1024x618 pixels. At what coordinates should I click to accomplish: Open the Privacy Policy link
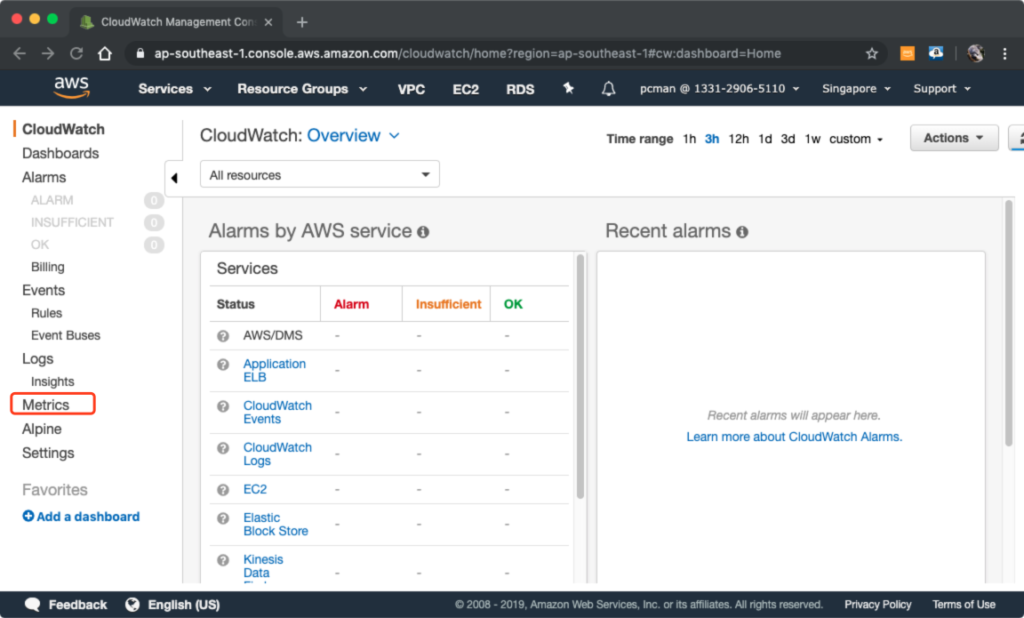(878, 605)
